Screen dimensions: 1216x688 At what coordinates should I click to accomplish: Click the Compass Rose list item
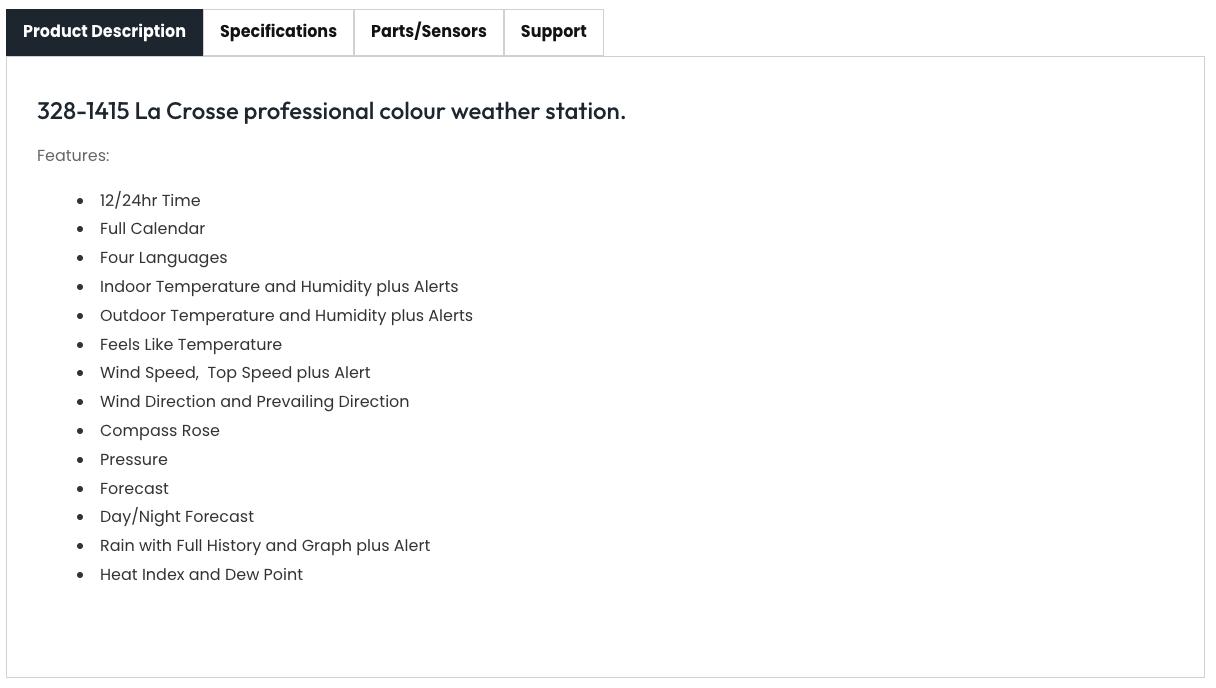tap(160, 431)
